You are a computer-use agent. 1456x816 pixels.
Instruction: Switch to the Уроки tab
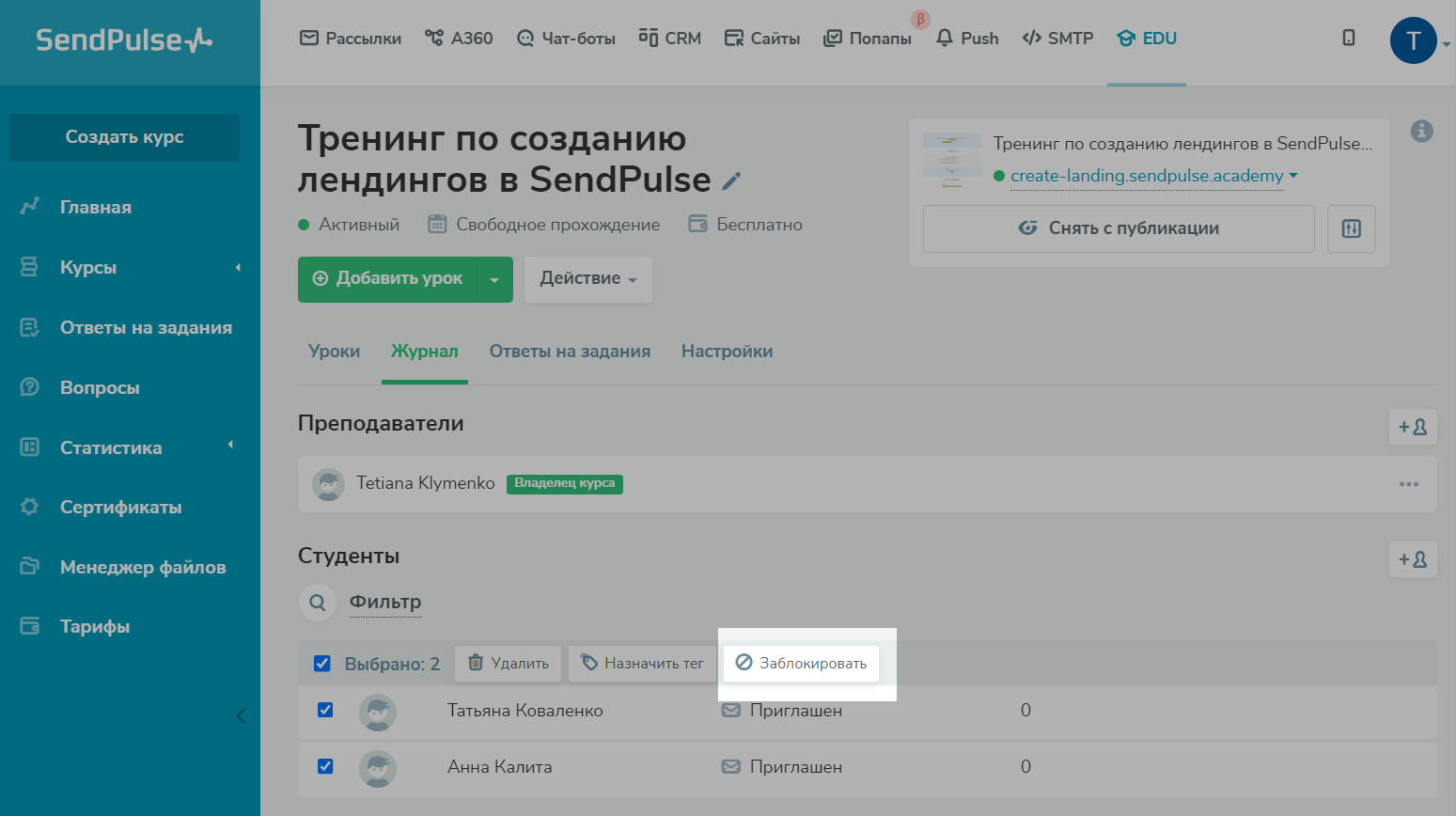(x=334, y=352)
